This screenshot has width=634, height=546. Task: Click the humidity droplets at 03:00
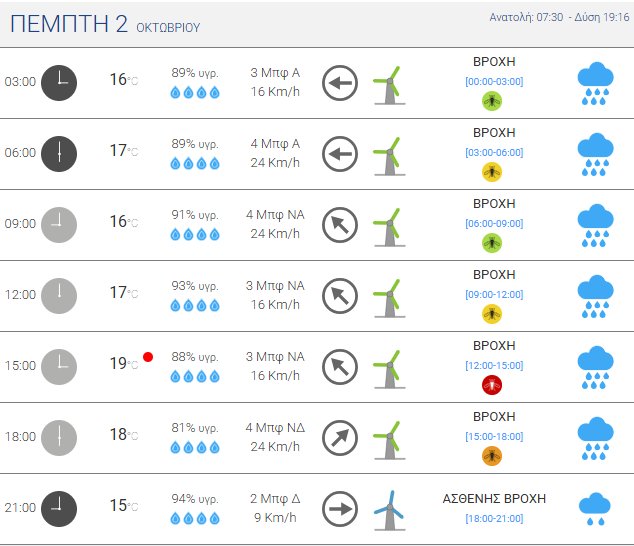point(194,92)
